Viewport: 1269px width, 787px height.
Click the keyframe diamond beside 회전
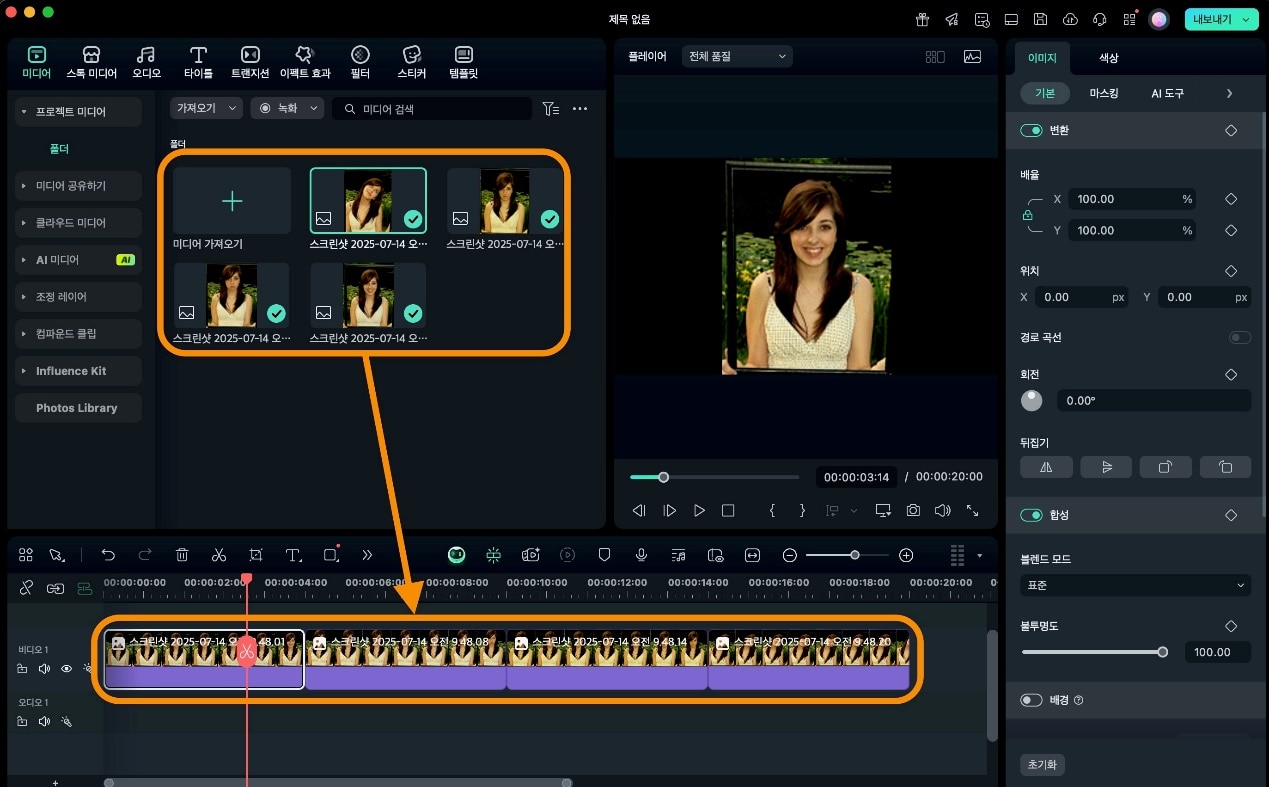click(1231, 374)
